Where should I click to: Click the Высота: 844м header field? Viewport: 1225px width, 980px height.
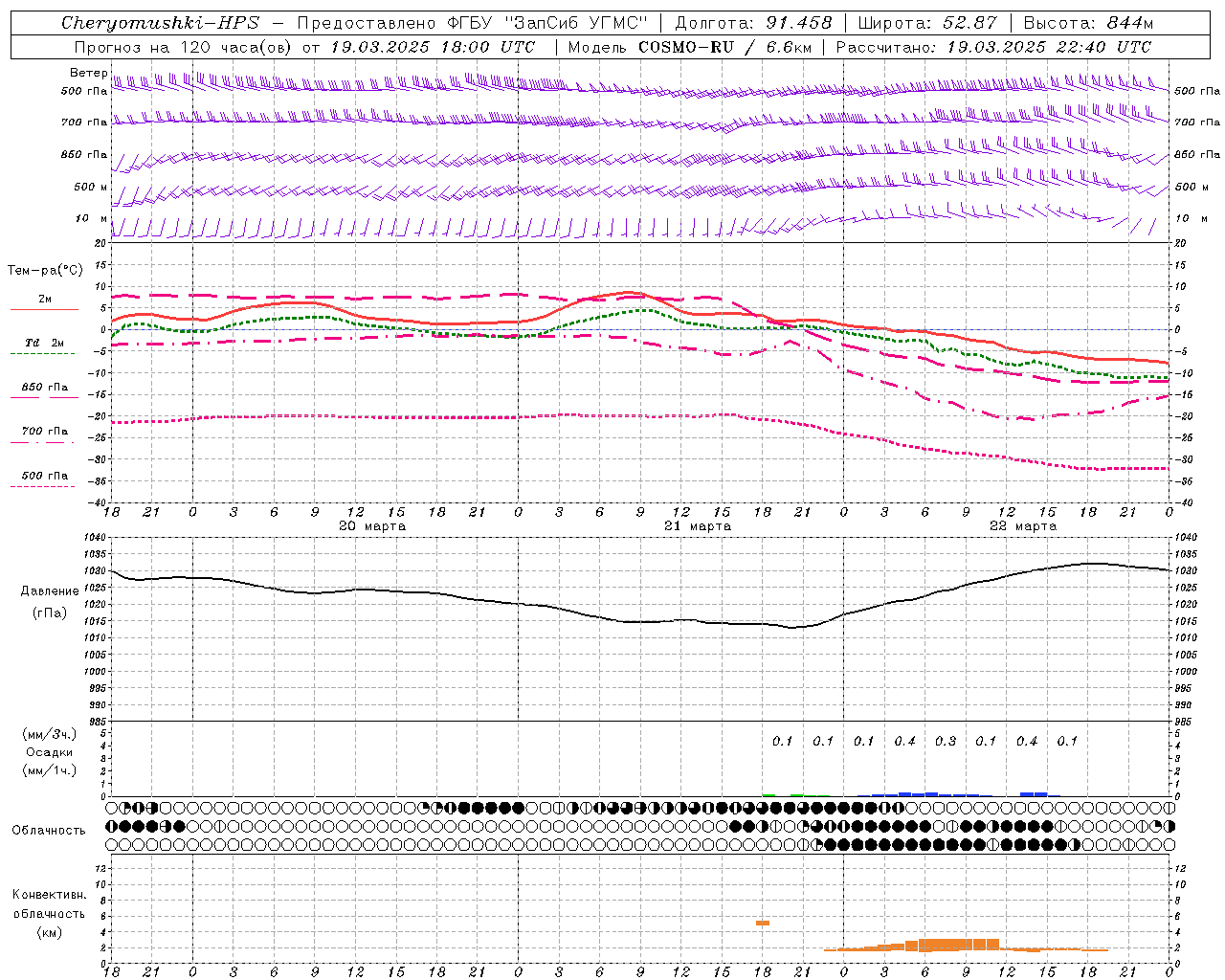[x=1088, y=23]
